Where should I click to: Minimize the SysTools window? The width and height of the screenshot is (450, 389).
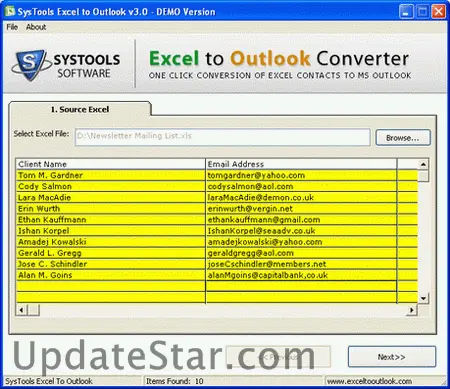point(406,12)
